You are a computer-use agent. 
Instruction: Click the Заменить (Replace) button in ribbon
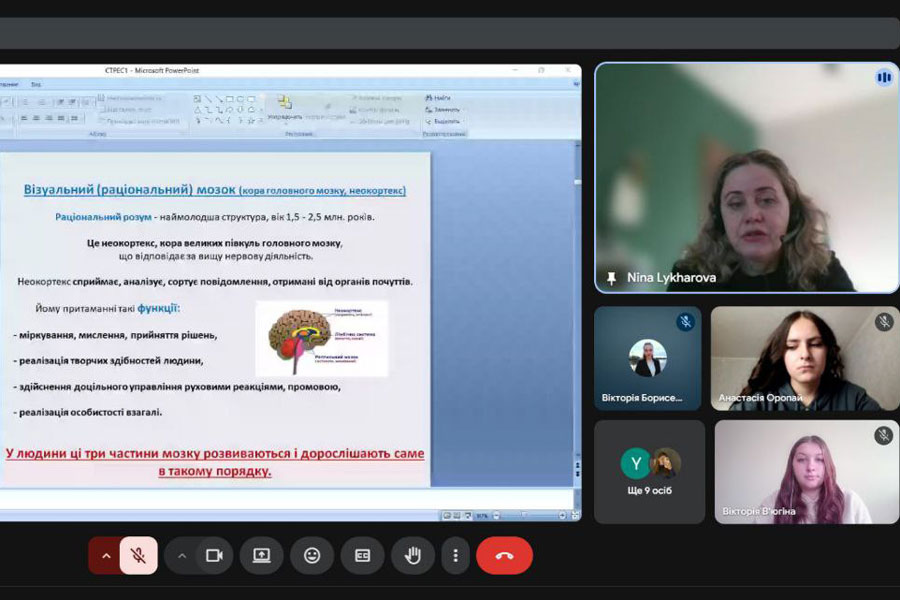(442, 109)
